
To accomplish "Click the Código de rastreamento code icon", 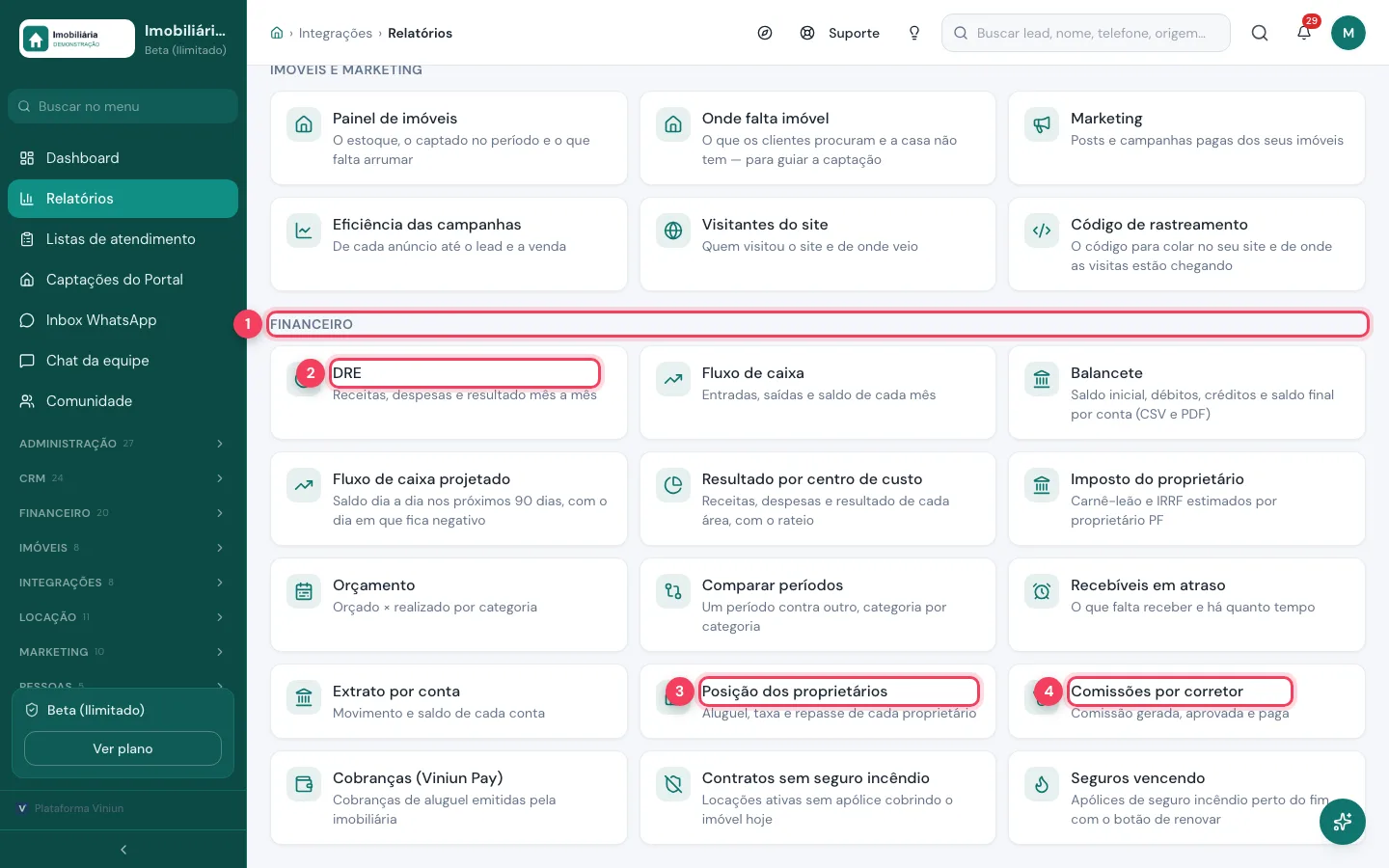I will coord(1042,231).
